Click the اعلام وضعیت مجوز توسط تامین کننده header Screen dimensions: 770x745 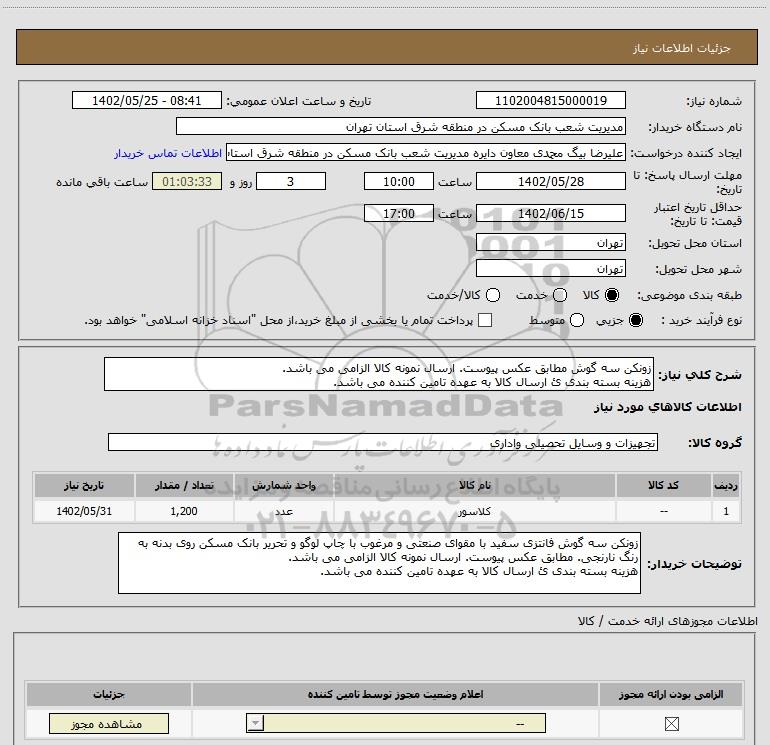pyautogui.click(x=395, y=694)
